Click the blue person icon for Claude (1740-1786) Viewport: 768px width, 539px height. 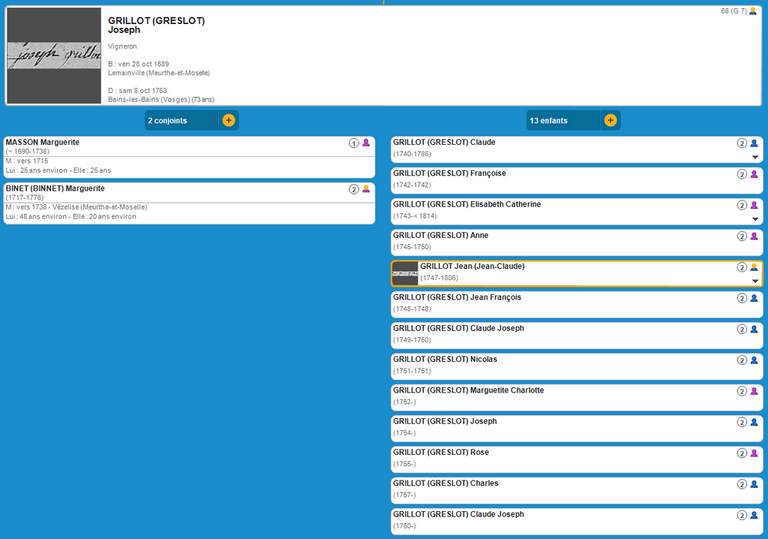754,143
